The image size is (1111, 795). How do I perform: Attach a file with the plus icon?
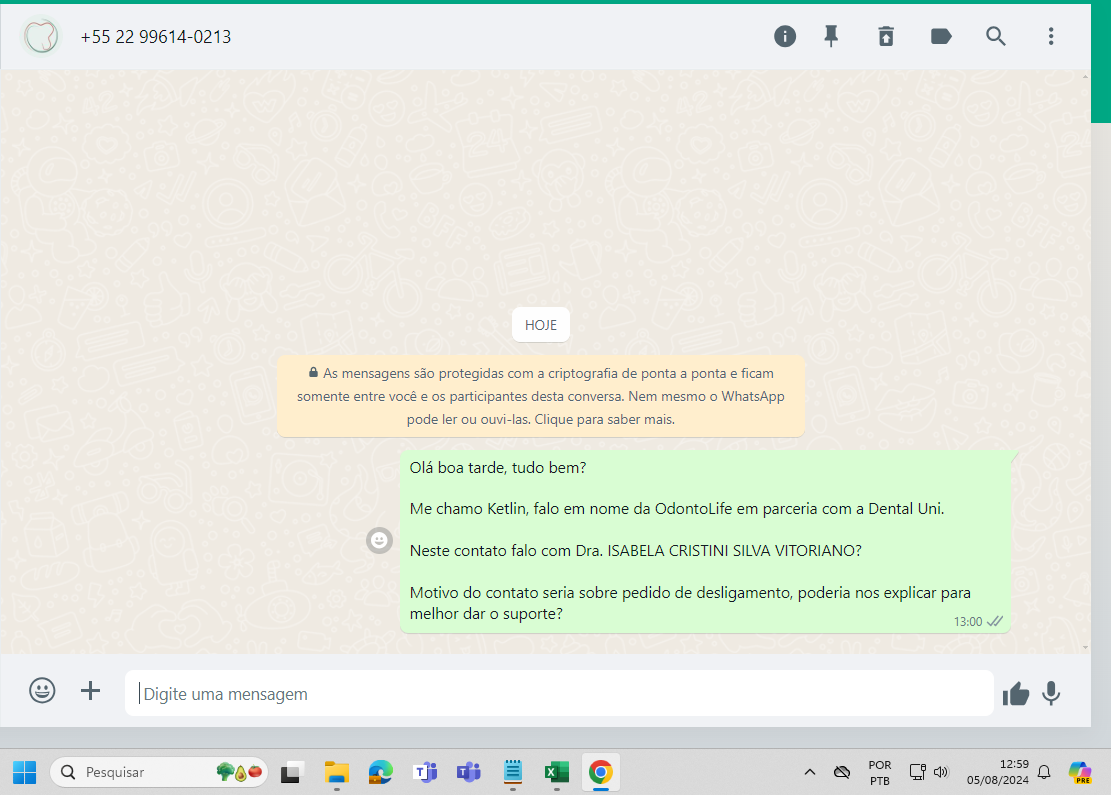90,690
